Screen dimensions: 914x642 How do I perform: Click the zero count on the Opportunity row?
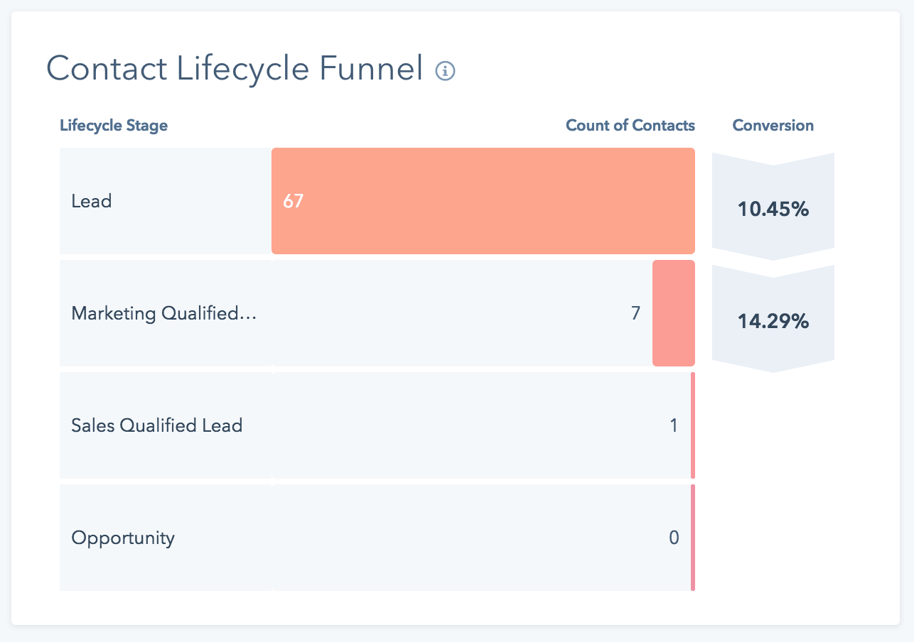tap(674, 537)
